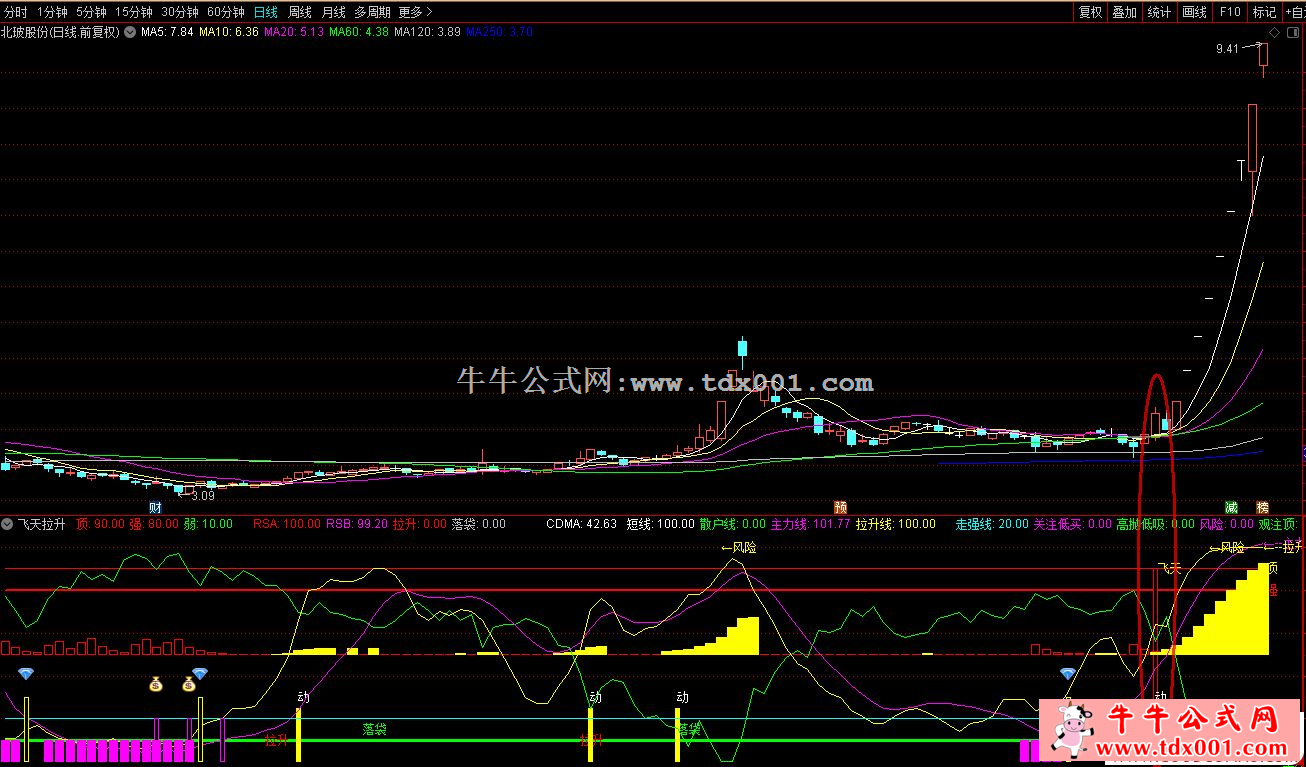This screenshot has width=1306, height=767.
Task: Click the MA20: 5.13 label
Action: tap(294, 32)
